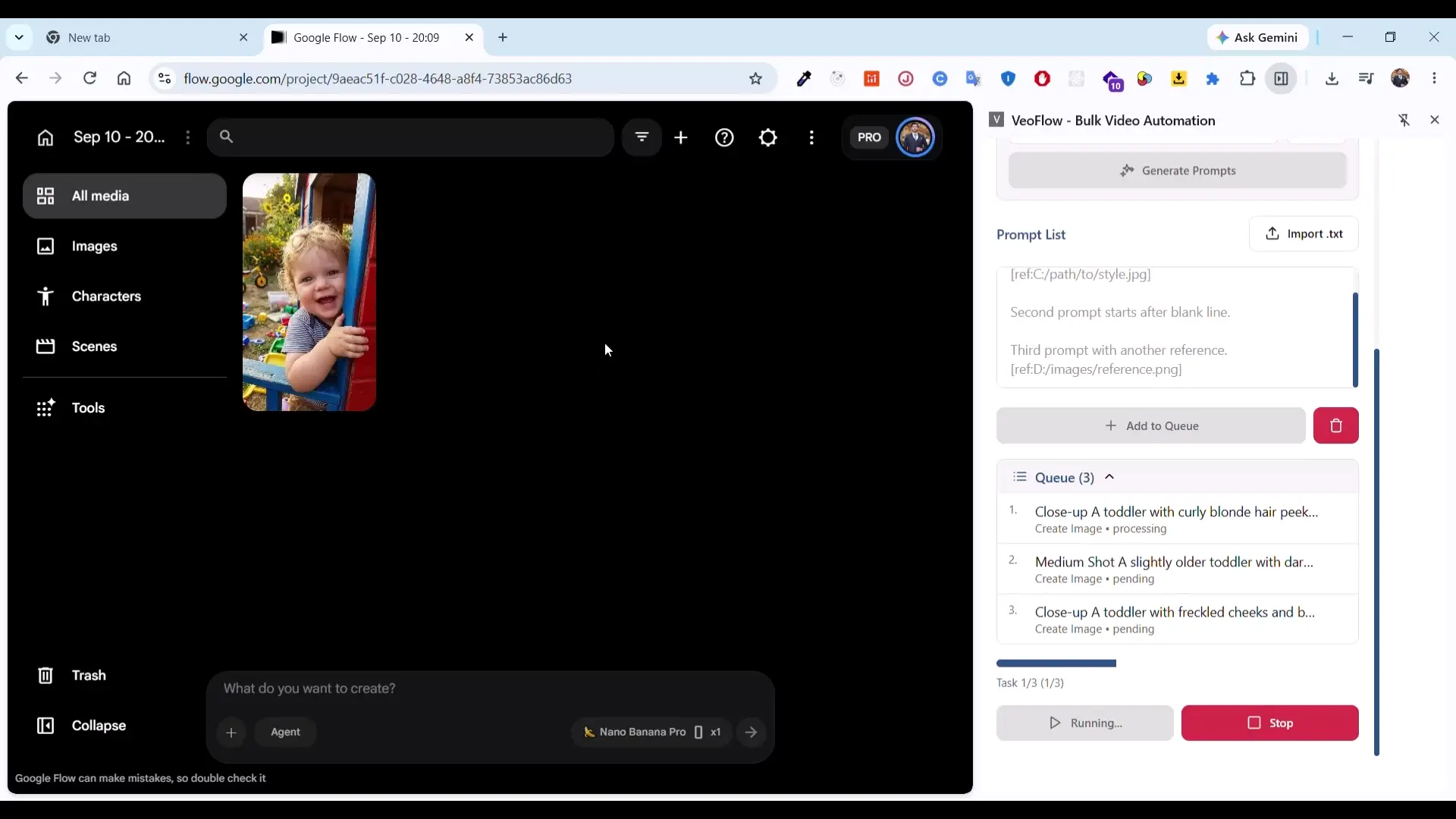The width and height of the screenshot is (1456, 819).
Task: Select queue item 'Close-up A toddler with curly blonde'
Action: [1177, 519]
